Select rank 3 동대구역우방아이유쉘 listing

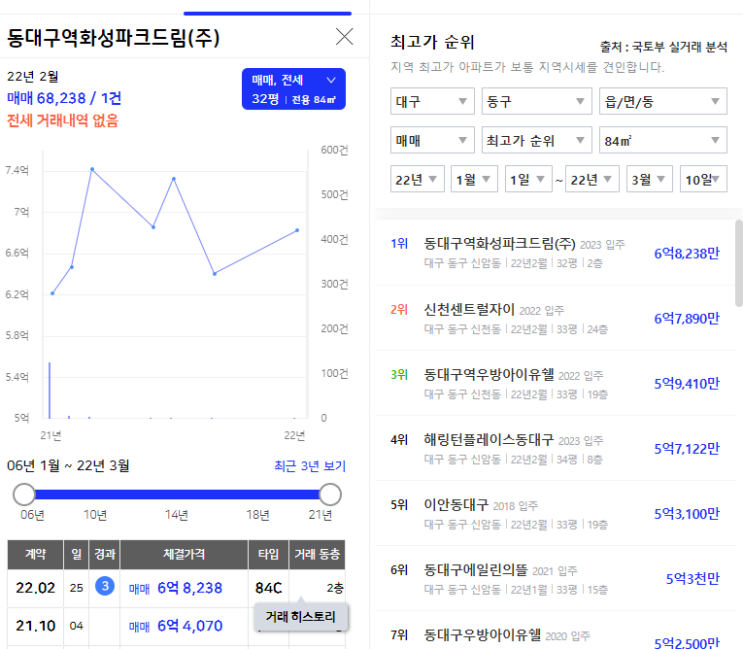click(554, 383)
